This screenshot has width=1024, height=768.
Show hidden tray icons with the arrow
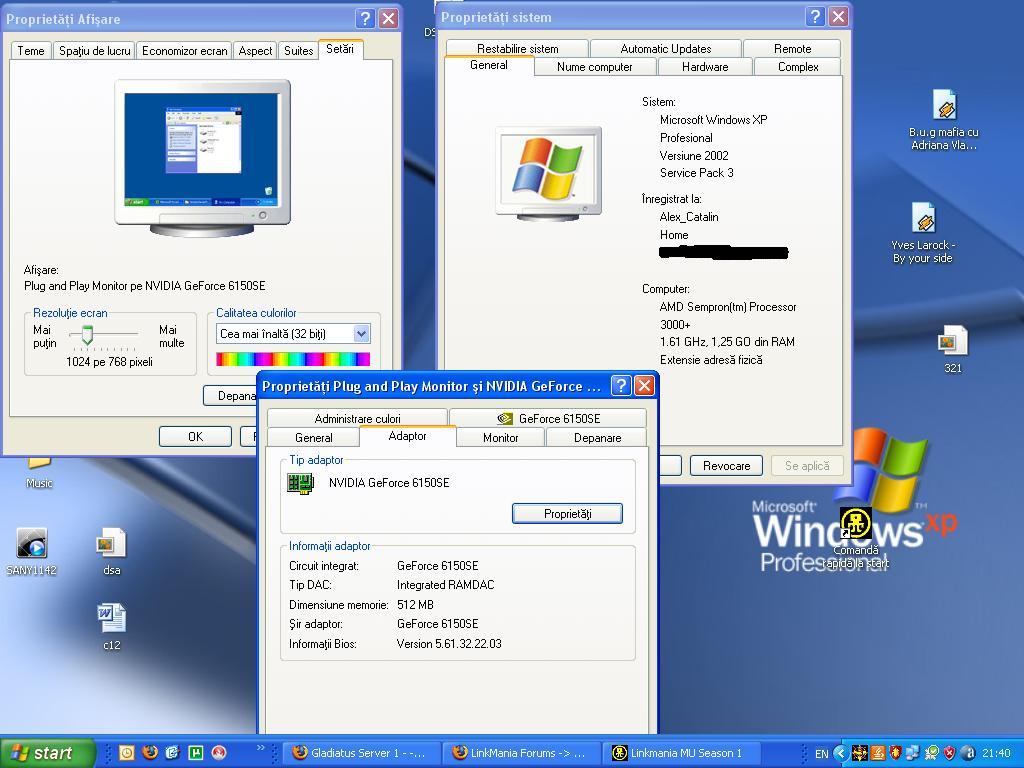(841, 753)
